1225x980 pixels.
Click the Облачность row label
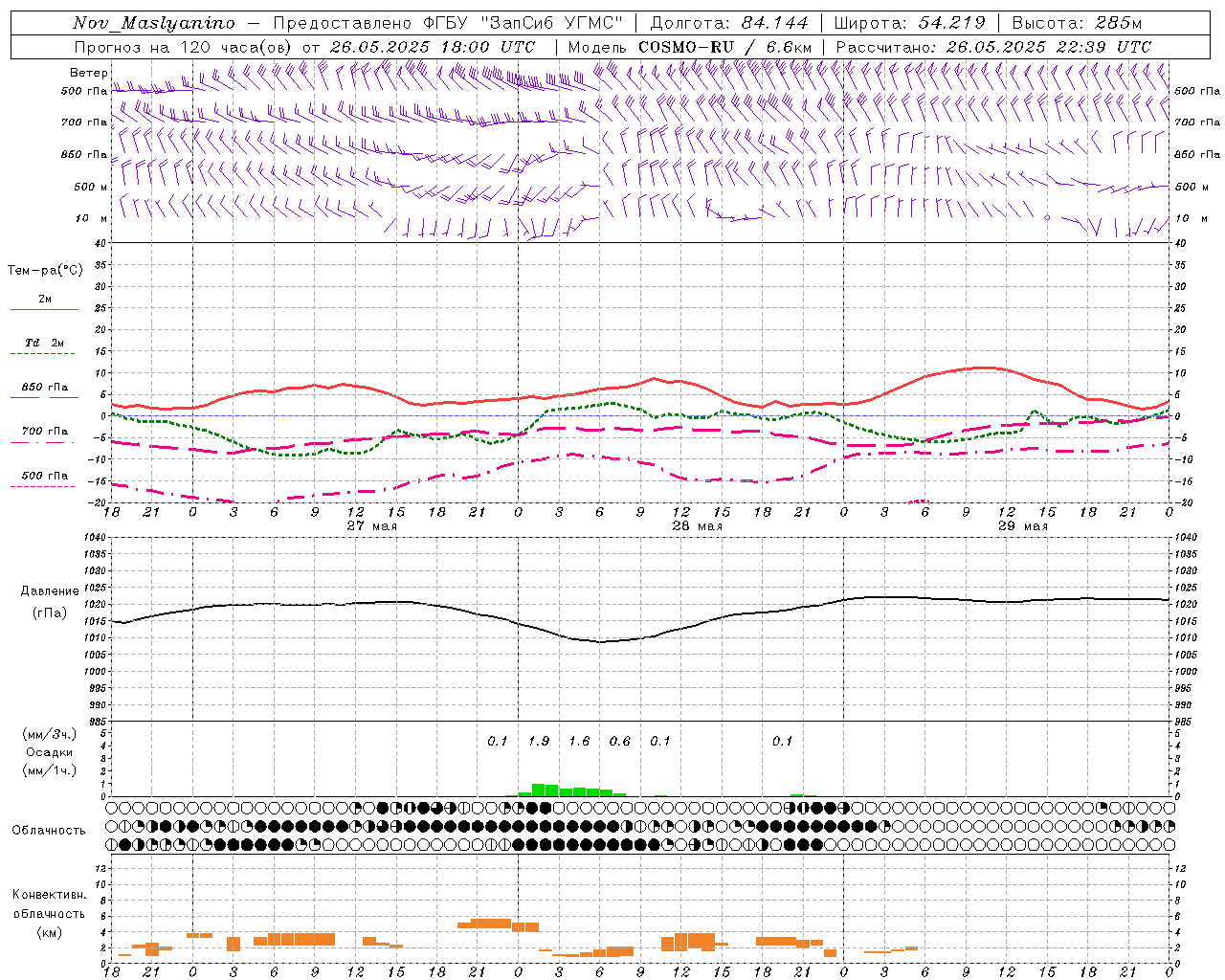49,831
